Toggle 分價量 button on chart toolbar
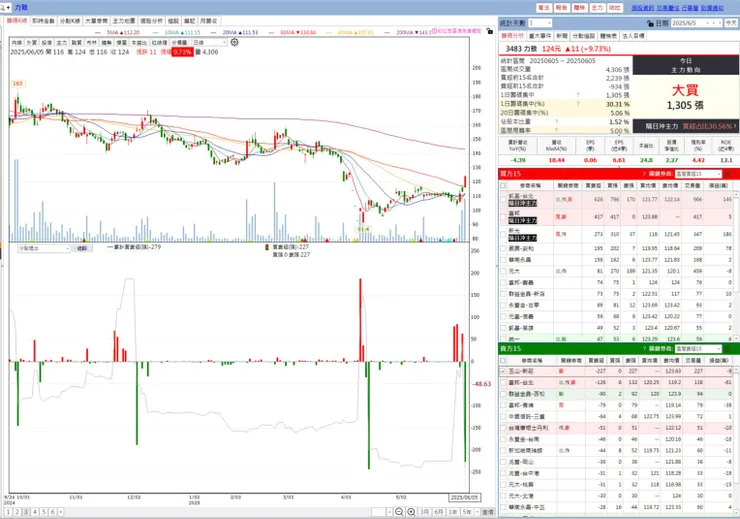 pos(179,43)
